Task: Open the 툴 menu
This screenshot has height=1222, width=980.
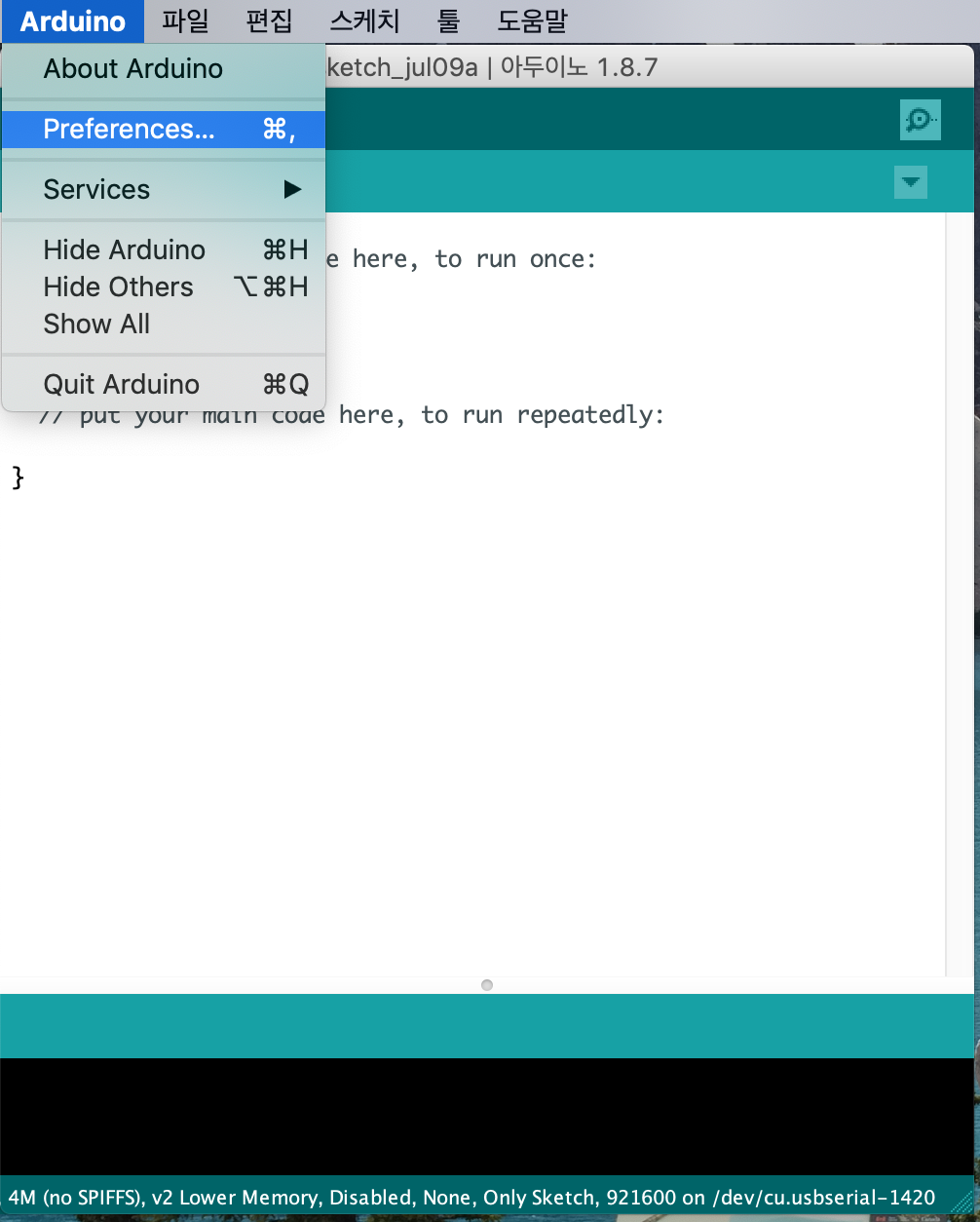Action: (x=449, y=20)
